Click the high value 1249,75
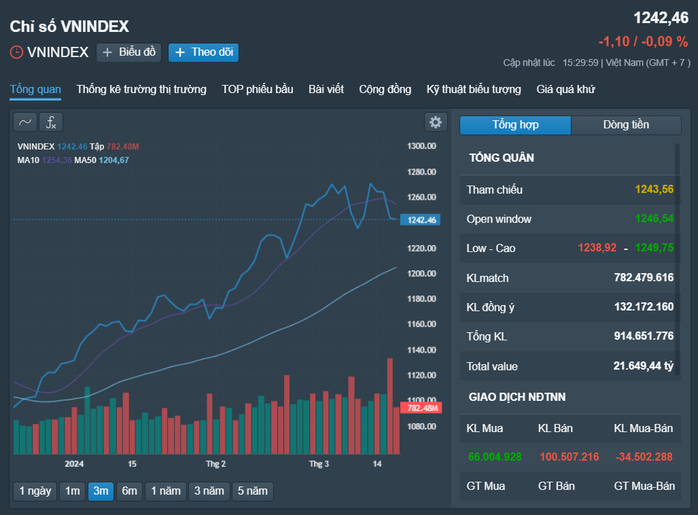The image size is (698, 515). tap(654, 248)
